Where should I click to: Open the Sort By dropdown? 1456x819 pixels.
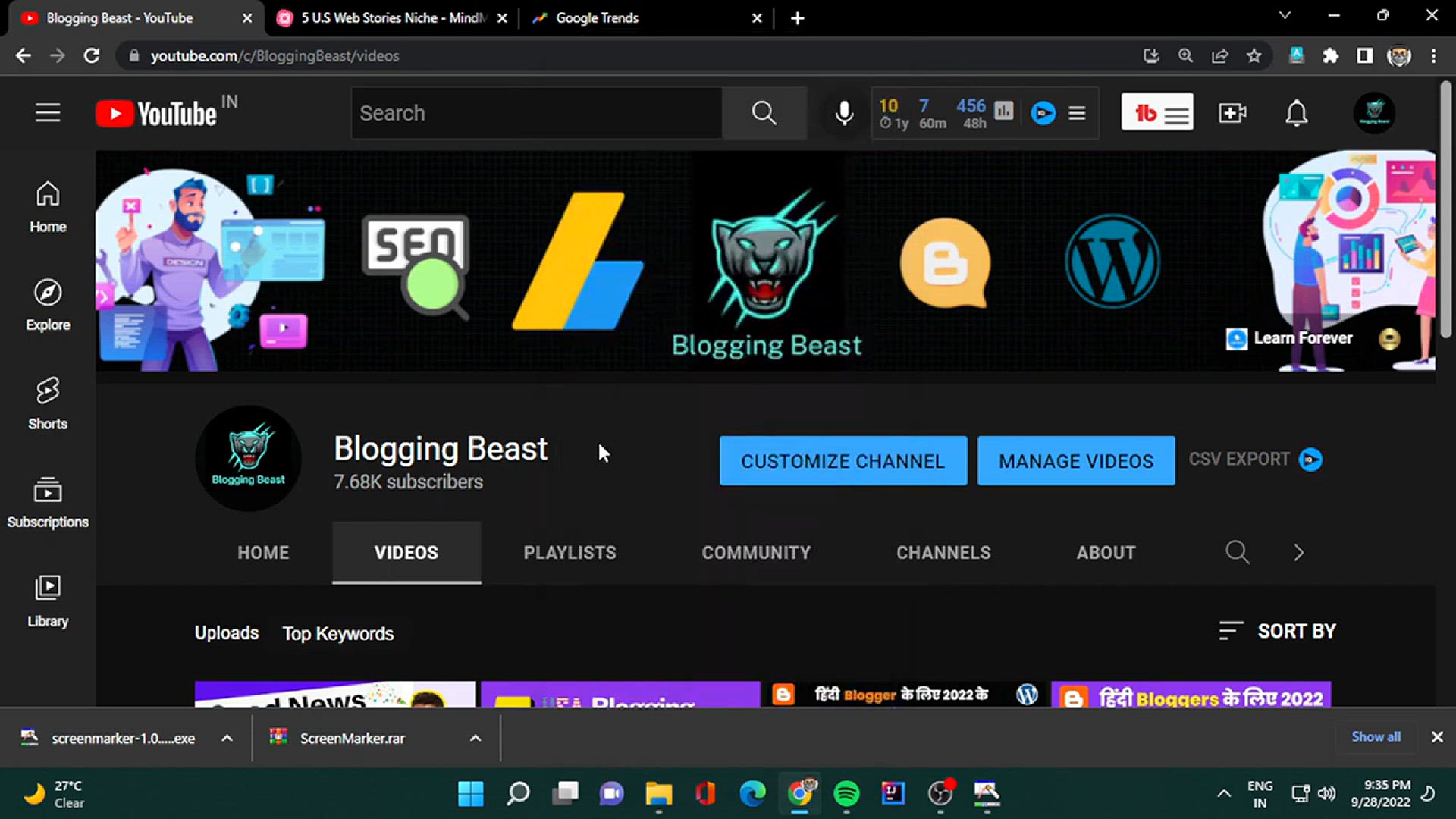pyautogui.click(x=1277, y=631)
